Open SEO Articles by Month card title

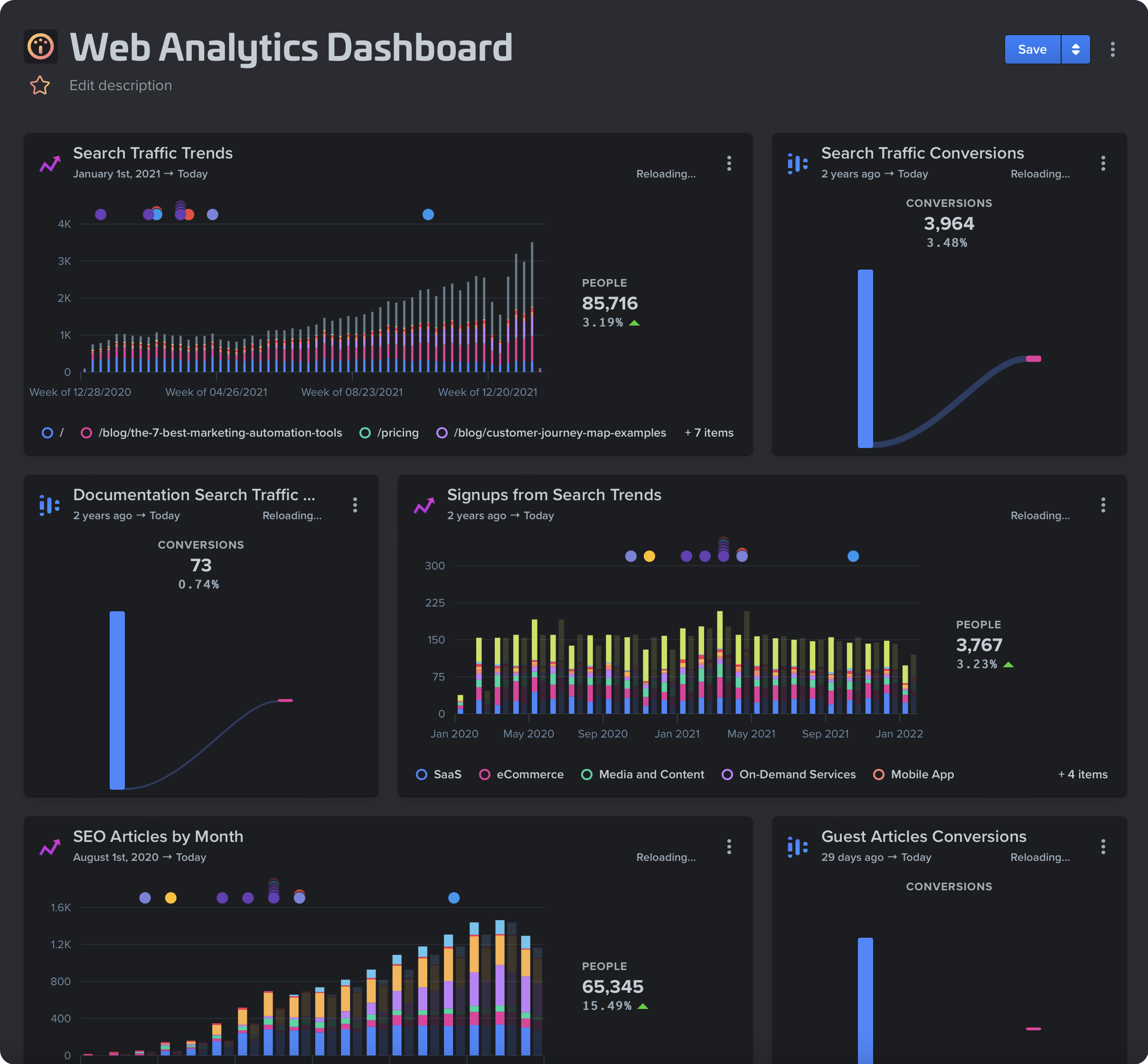click(x=158, y=836)
